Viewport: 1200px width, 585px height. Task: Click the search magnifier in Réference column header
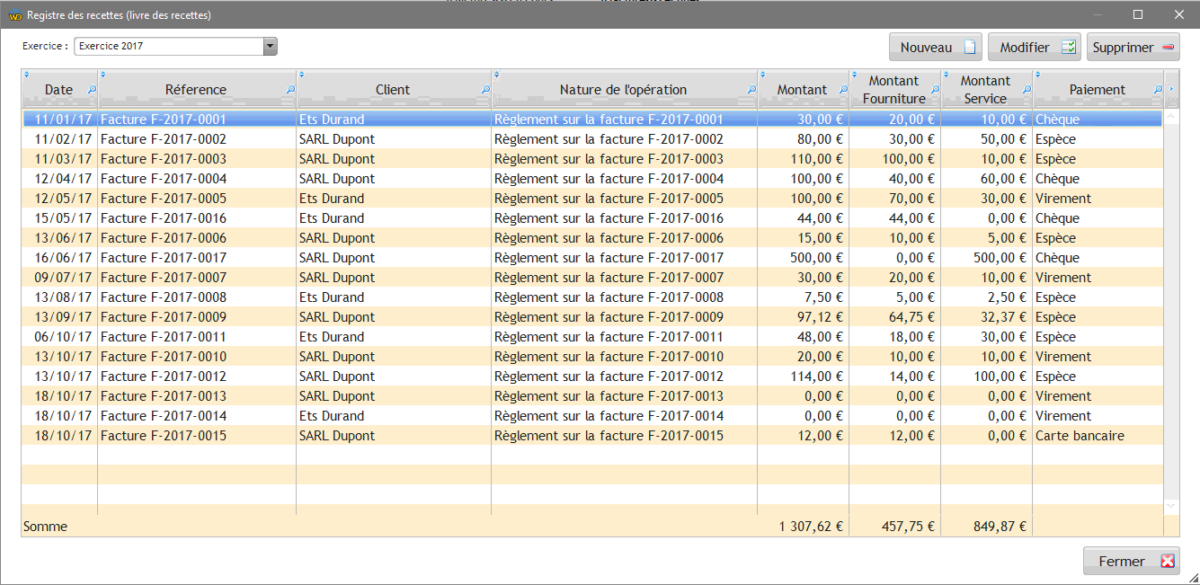tap(291, 90)
